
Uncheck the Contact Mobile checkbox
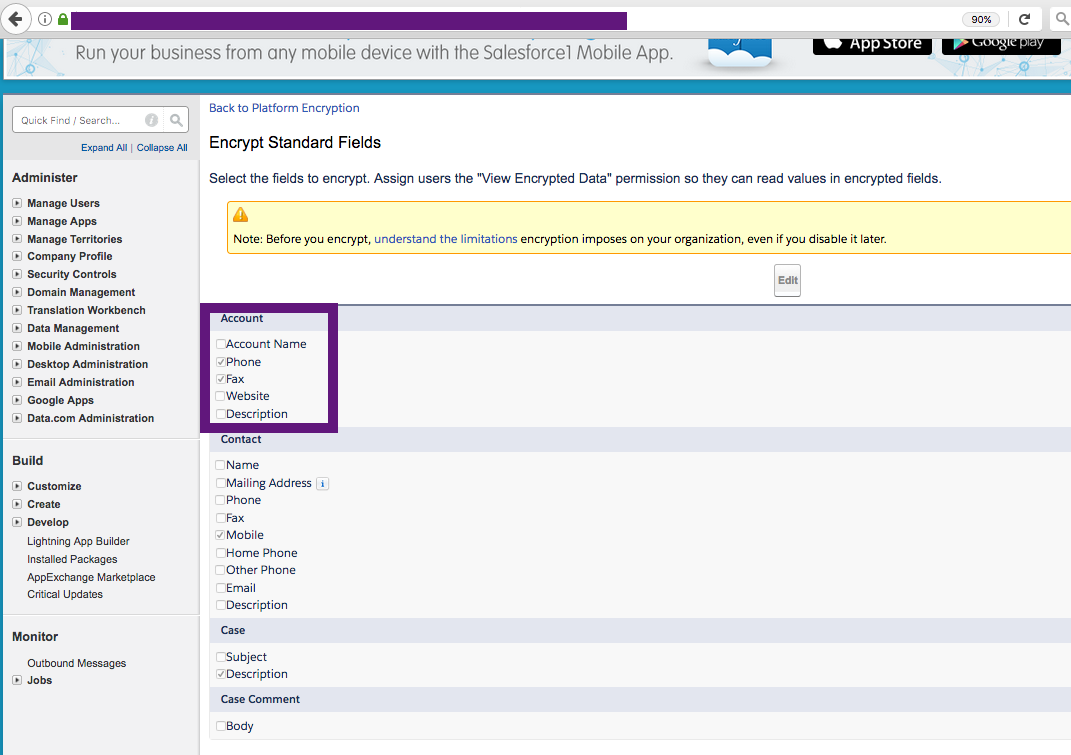pyautogui.click(x=221, y=535)
